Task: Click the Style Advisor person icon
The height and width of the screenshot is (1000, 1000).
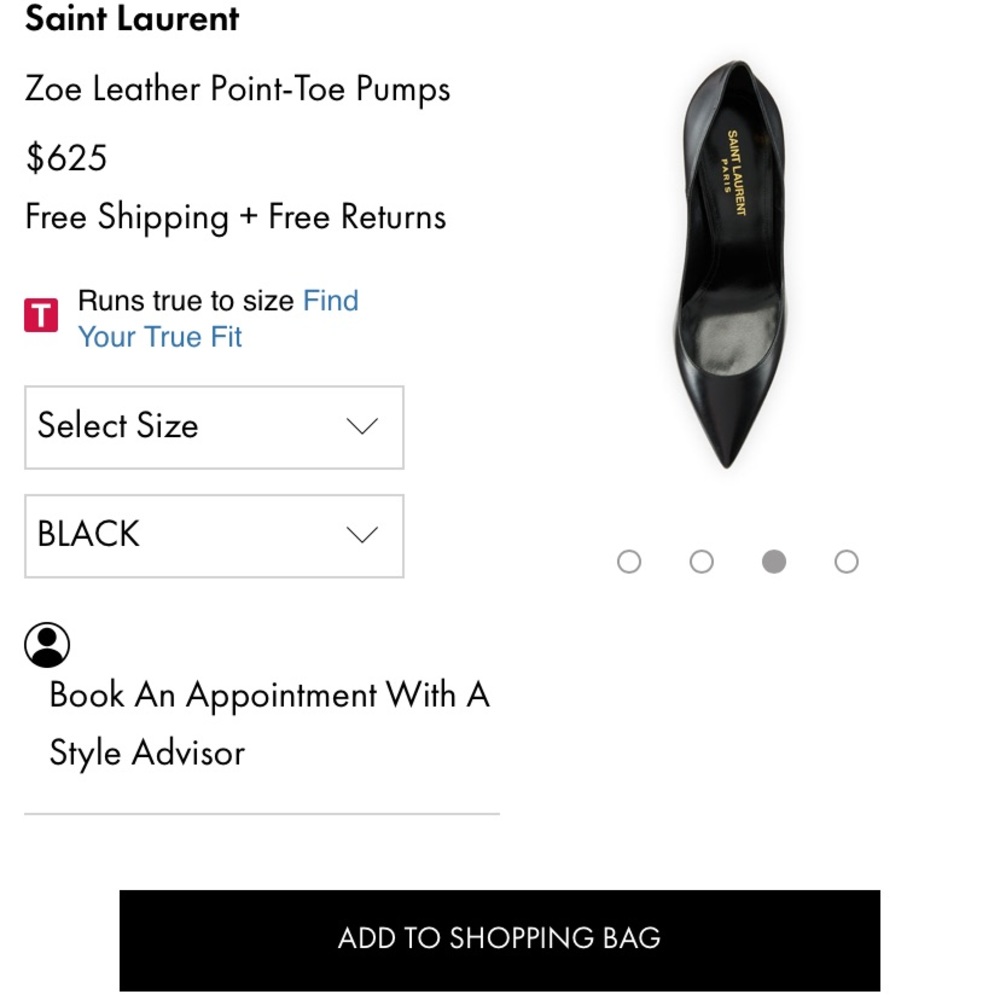Action: [47, 645]
